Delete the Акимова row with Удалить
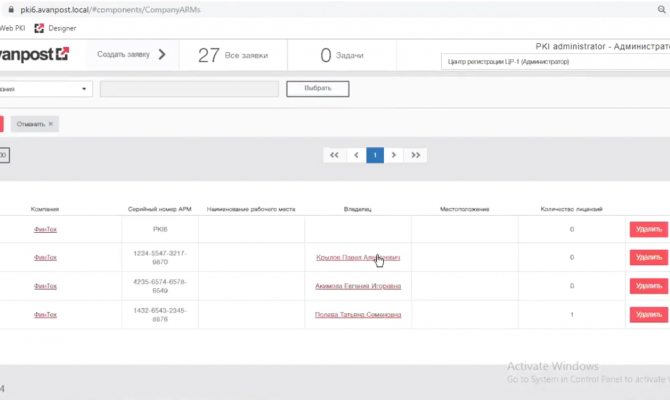 click(649, 286)
